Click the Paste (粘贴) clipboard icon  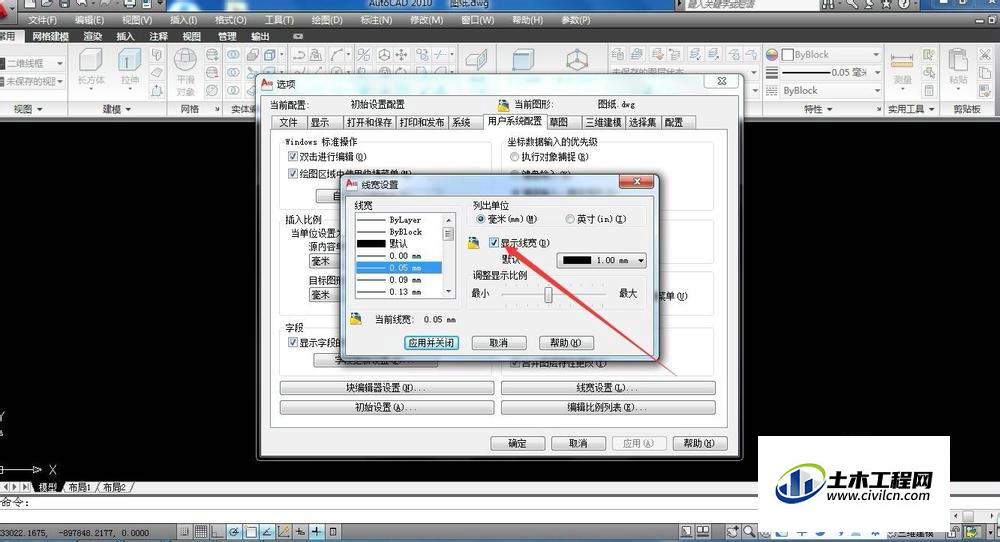tap(957, 61)
